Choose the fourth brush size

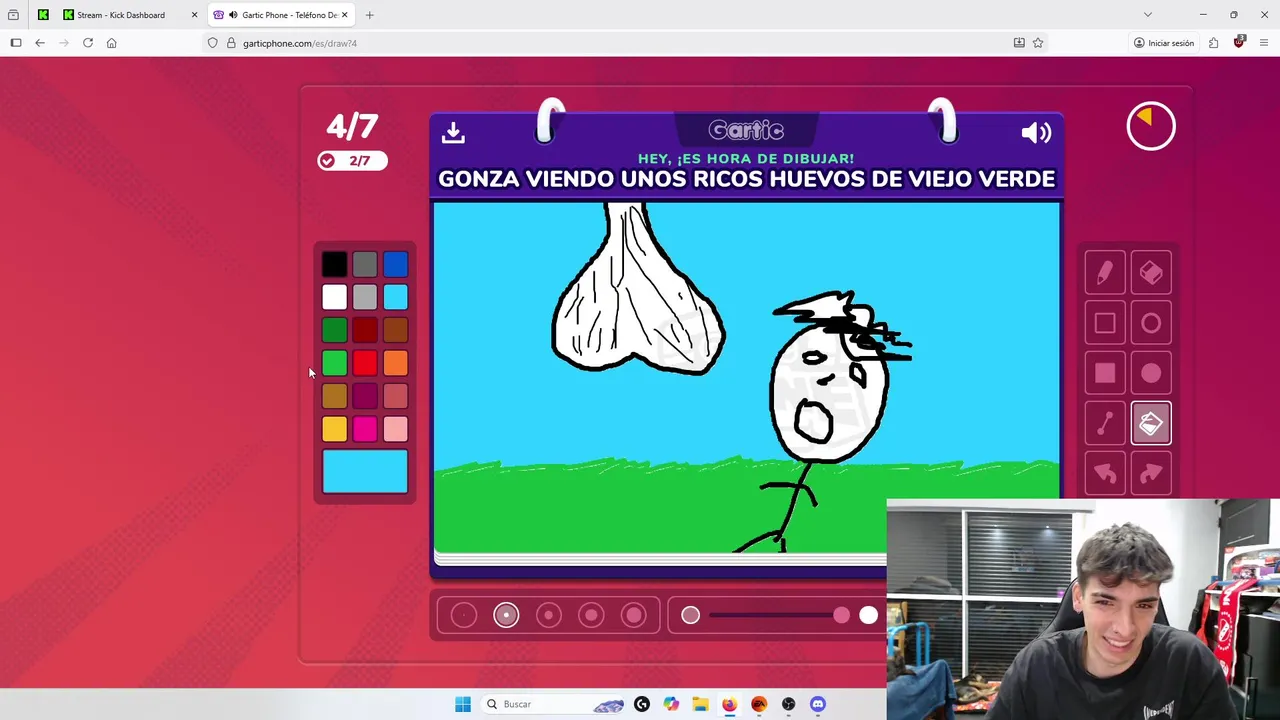pyautogui.click(x=591, y=615)
